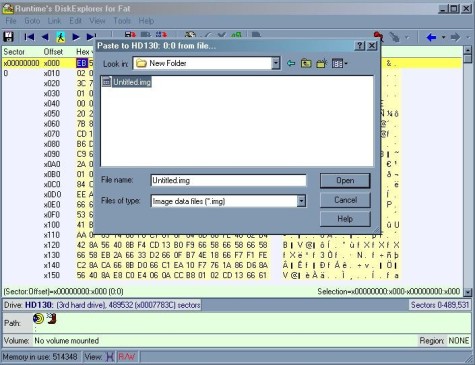This screenshot has width=475, height=365.
Task: Click Memory in use 514348 status
Action: (x=40, y=357)
